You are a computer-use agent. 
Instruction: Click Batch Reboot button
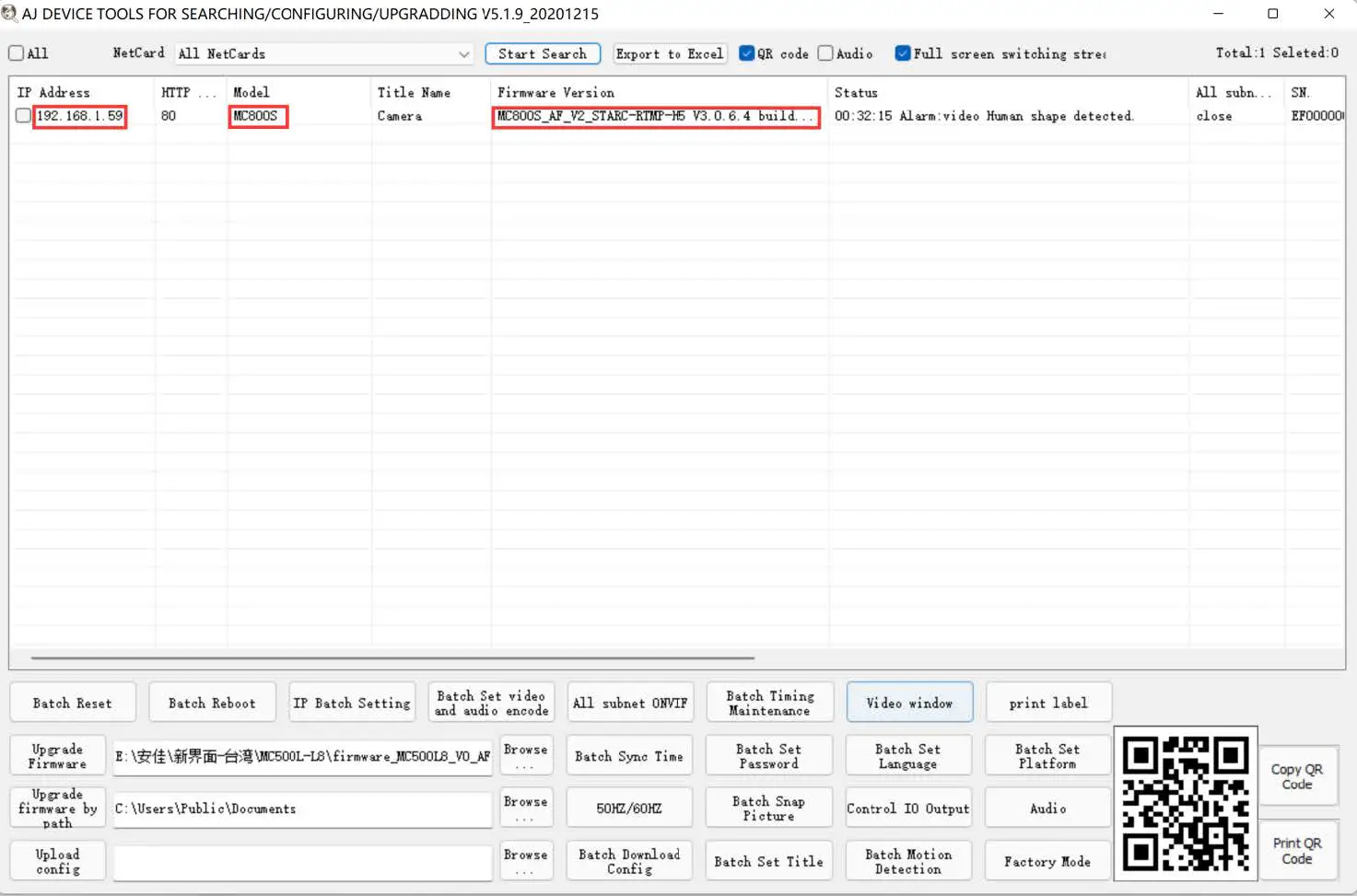[x=212, y=703]
